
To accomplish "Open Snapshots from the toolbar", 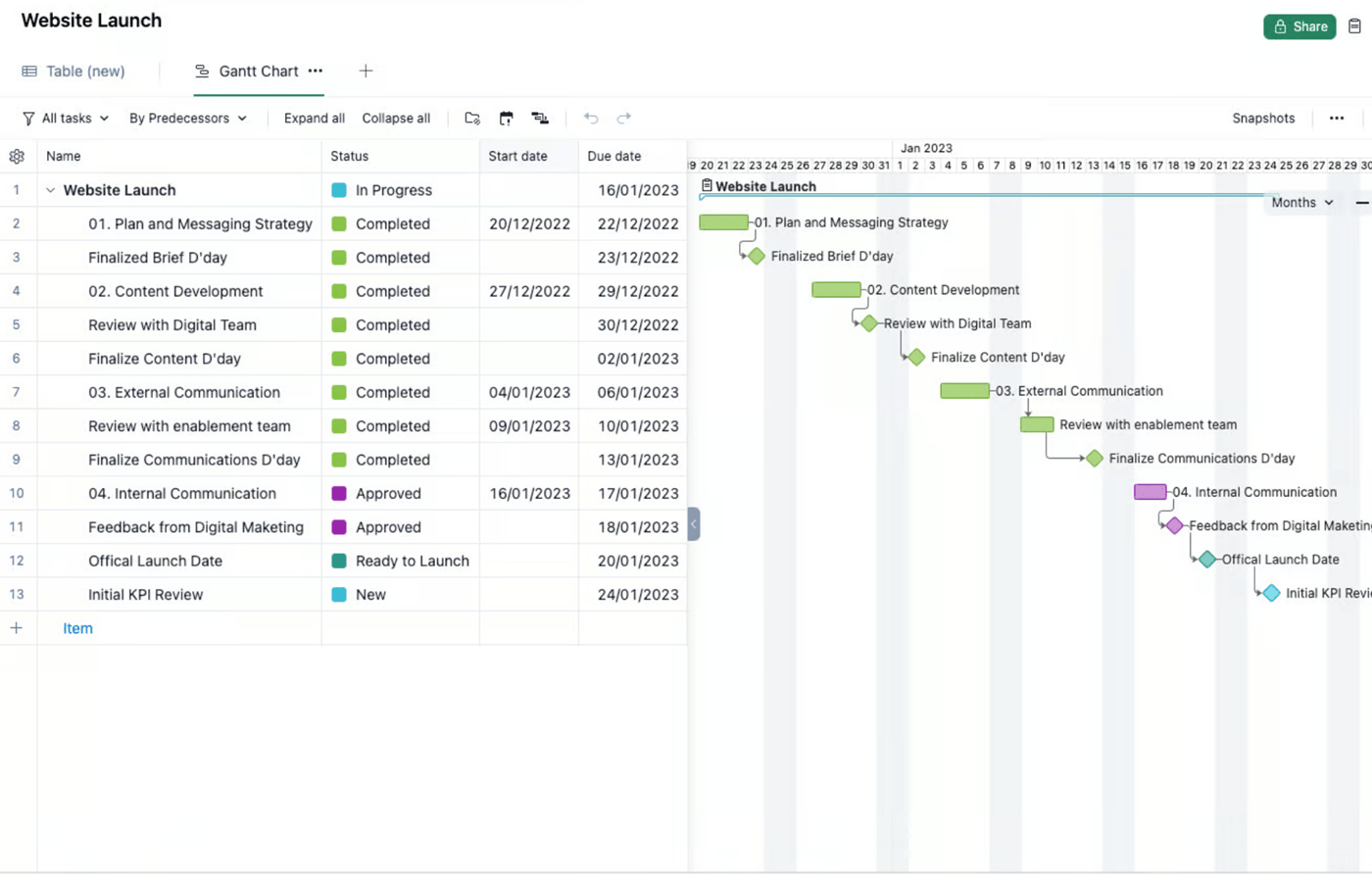I will [x=1263, y=119].
